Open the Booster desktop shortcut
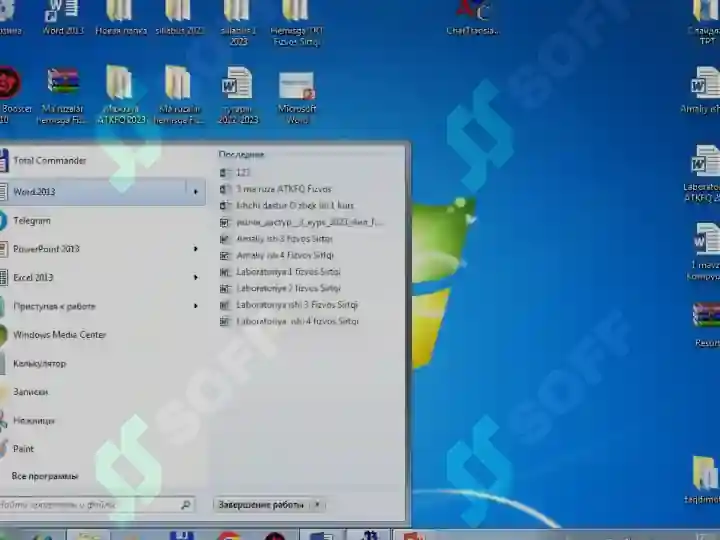Screen dimensions: 720x540 [11, 95]
